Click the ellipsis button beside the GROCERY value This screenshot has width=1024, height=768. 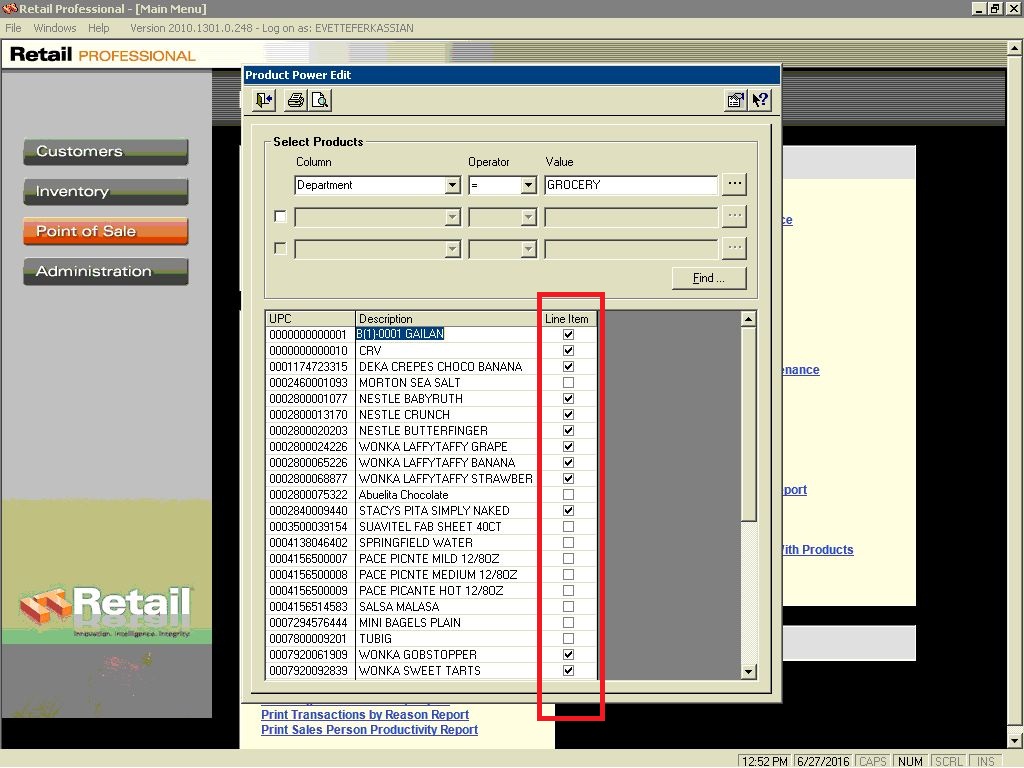734,185
